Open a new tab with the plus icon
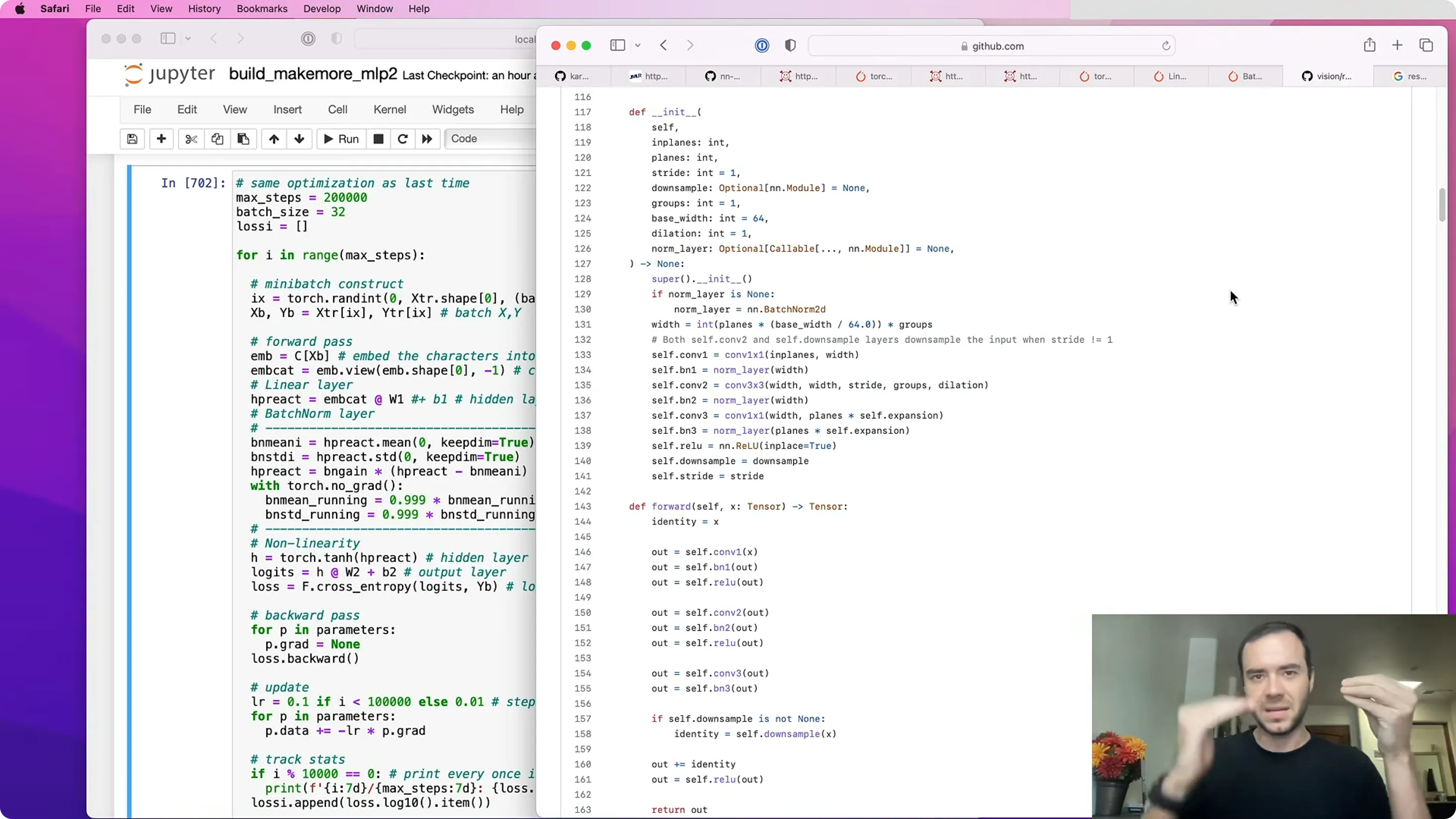The image size is (1456, 819). coord(1397,45)
